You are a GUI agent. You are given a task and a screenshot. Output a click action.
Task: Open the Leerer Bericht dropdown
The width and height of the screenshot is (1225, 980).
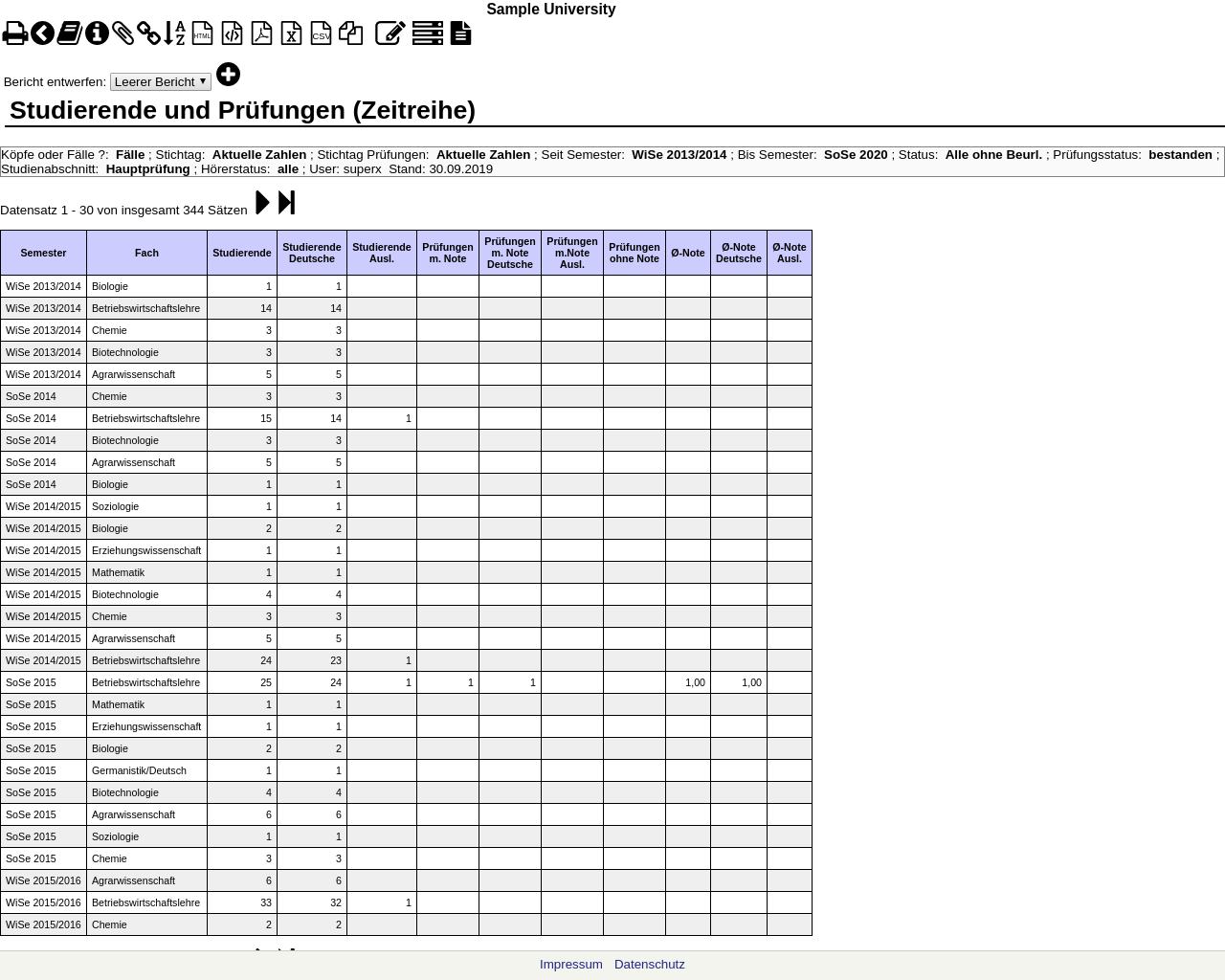(x=161, y=82)
